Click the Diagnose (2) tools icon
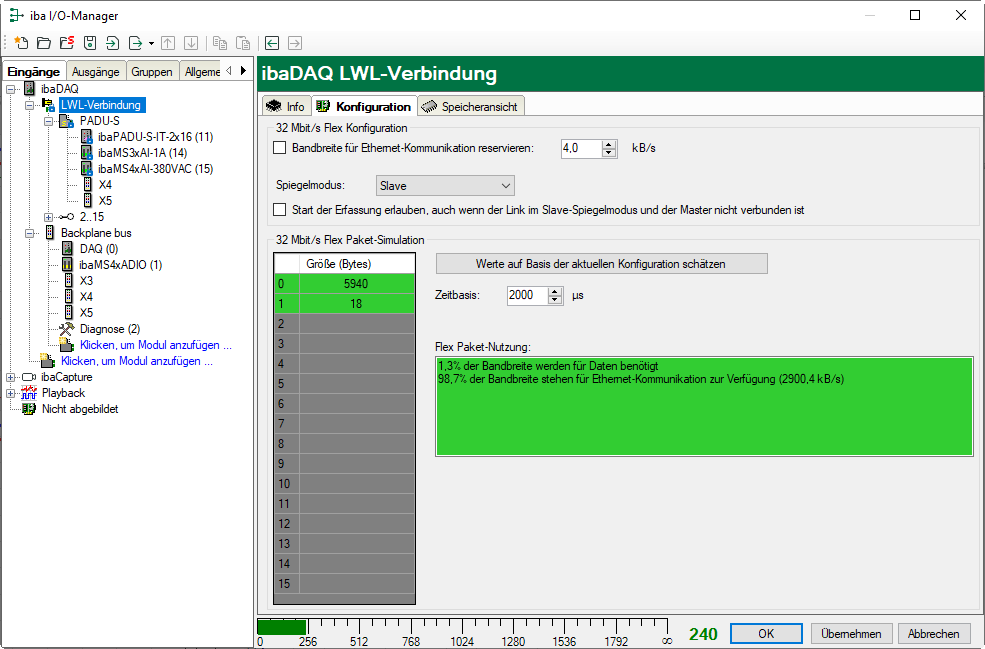Screen dimensions: 985x649 67,329
